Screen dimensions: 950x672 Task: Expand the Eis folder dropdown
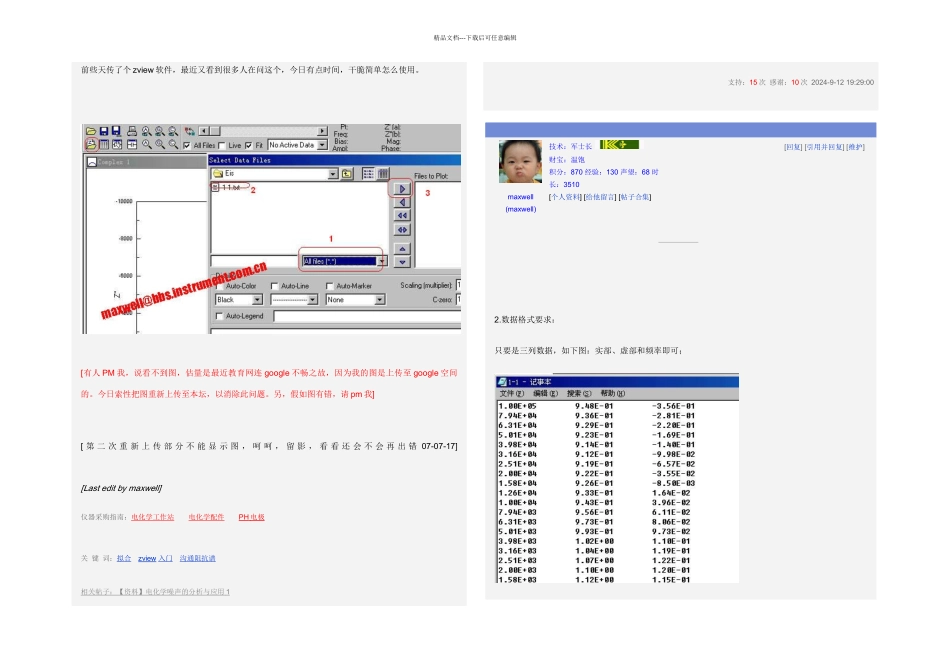pyautogui.click(x=333, y=174)
